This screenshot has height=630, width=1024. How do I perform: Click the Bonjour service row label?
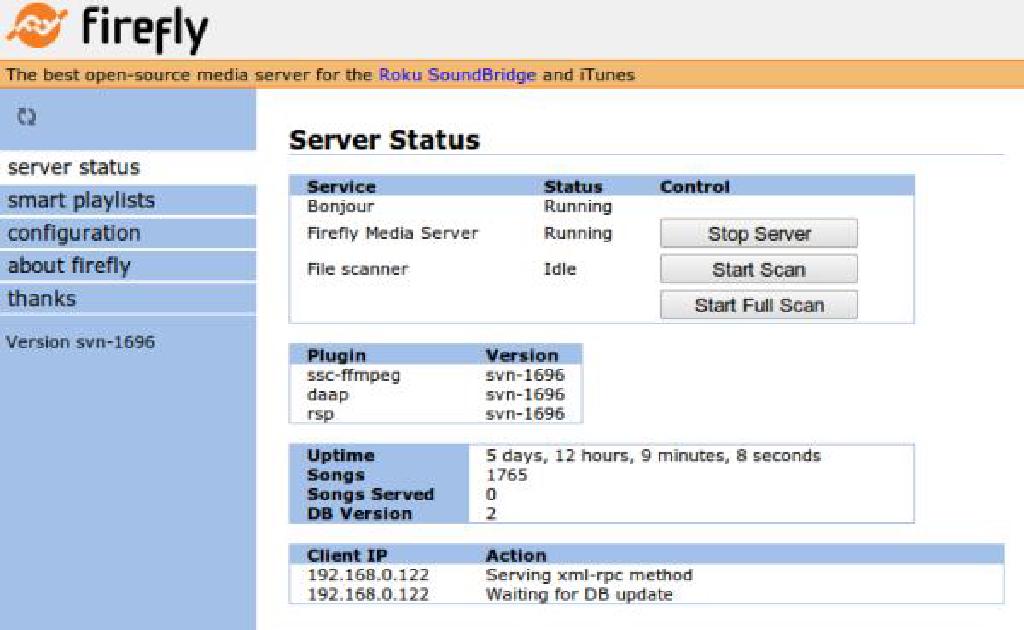click(340, 206)
